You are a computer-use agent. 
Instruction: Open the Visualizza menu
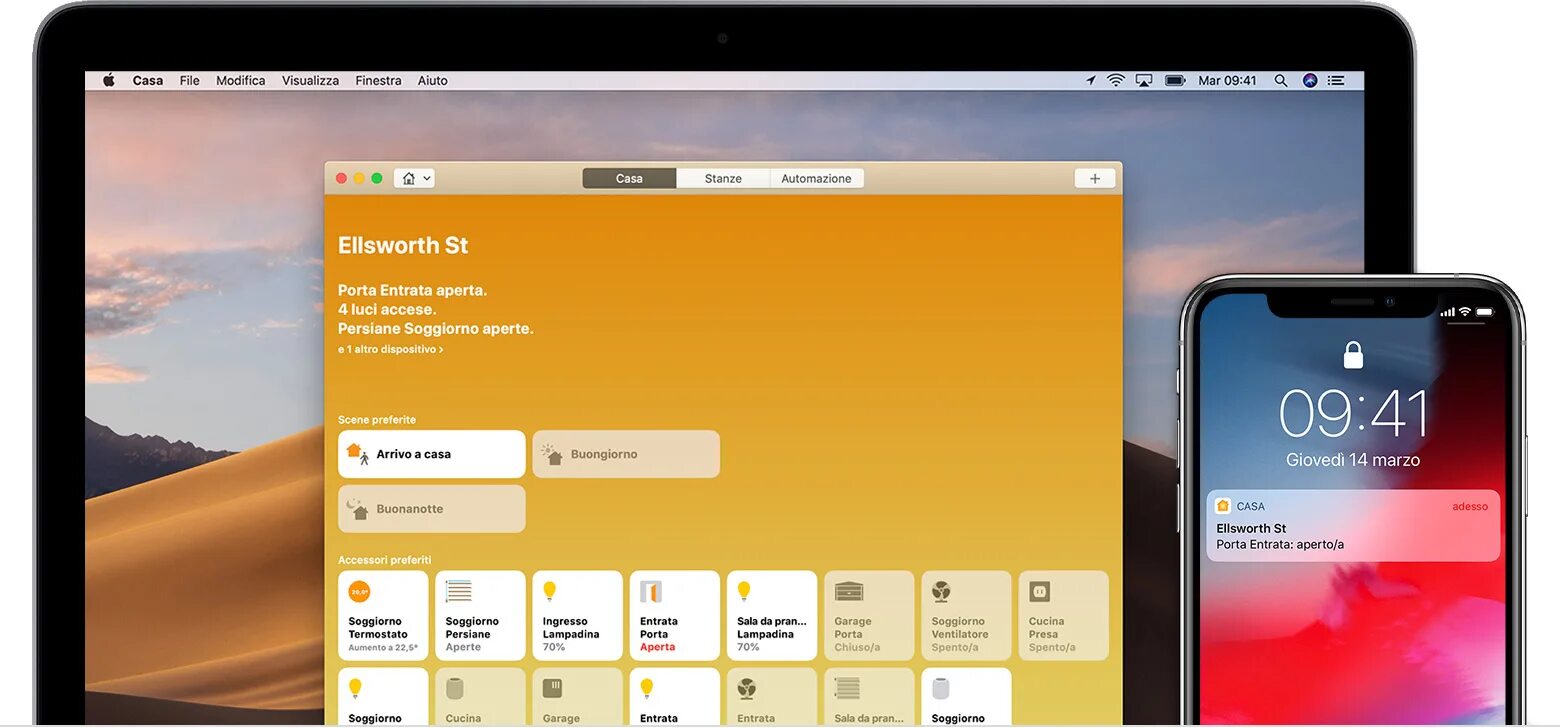(x=310, y=80)
